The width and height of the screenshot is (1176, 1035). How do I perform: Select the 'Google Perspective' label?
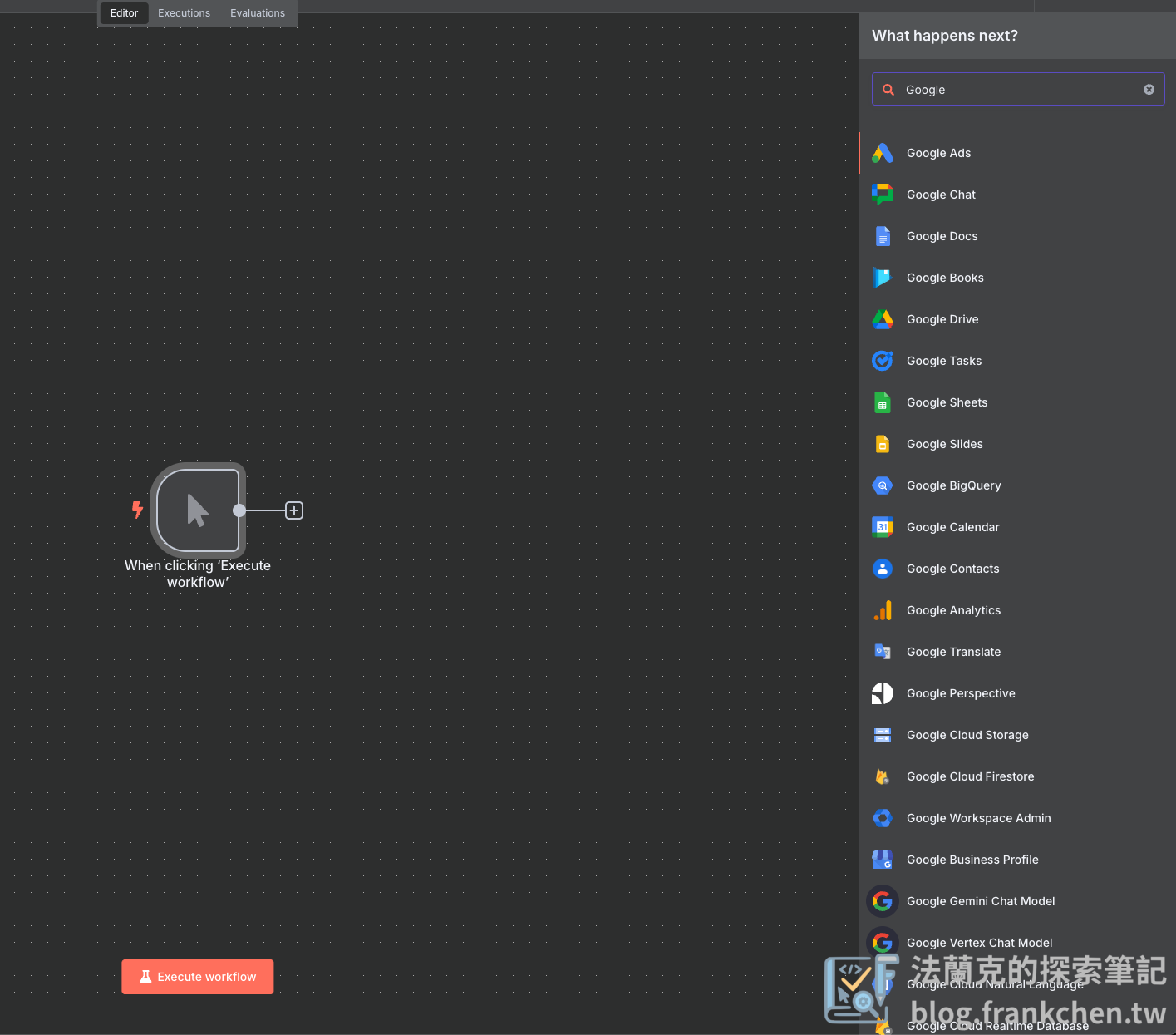coord(962,693)
